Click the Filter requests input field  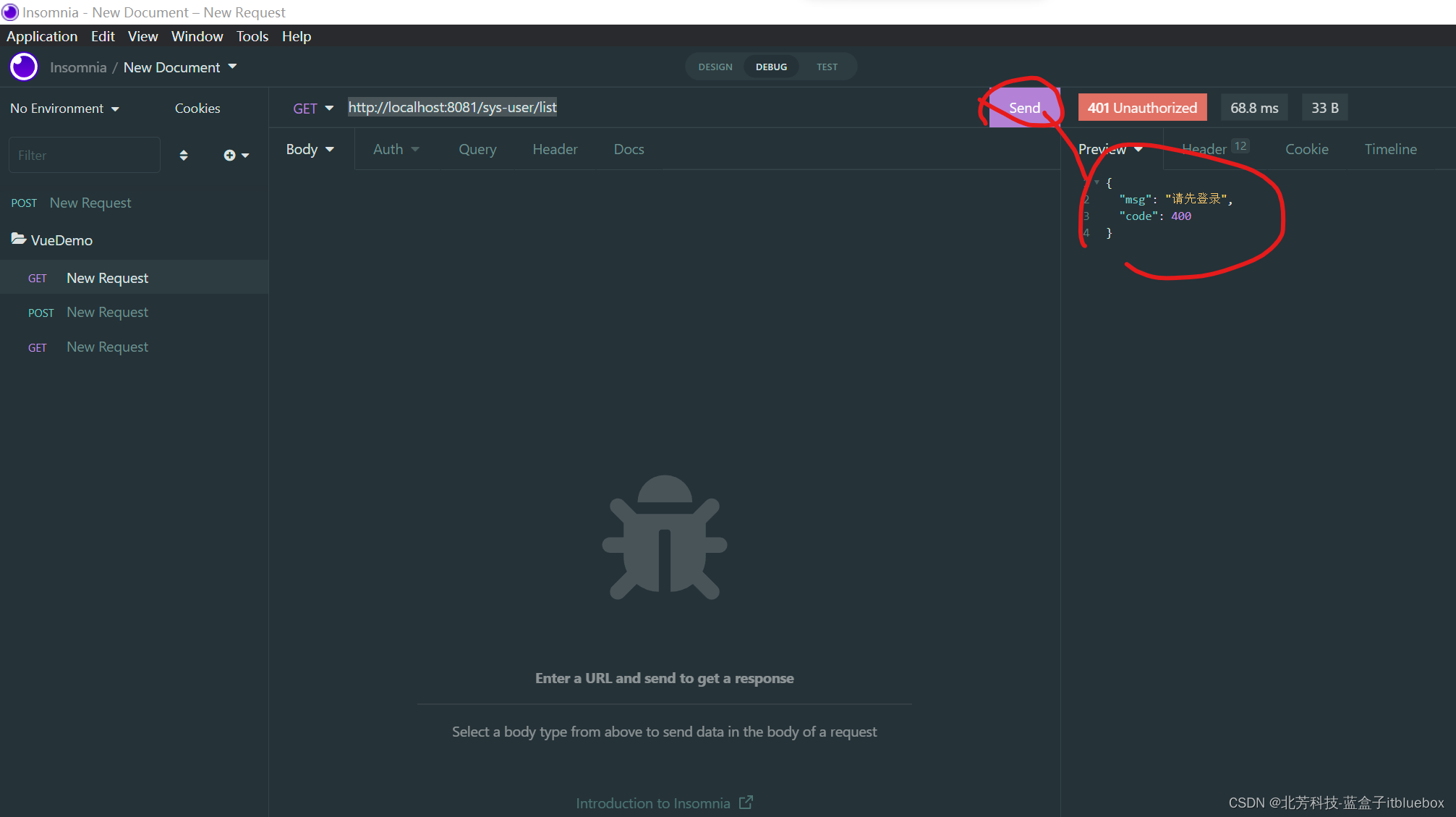pos(84,156)
